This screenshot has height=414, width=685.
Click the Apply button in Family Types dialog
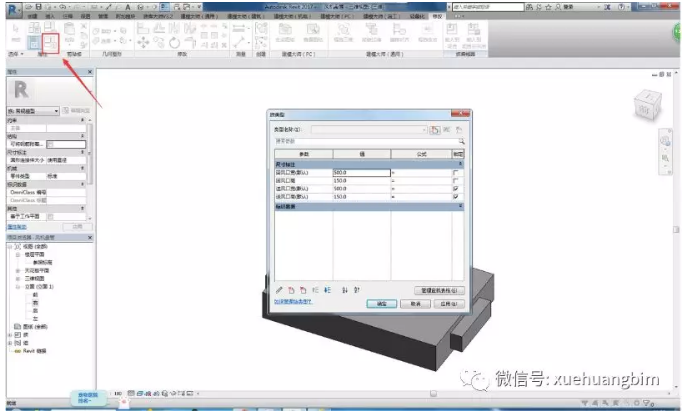tap(449, 304)
